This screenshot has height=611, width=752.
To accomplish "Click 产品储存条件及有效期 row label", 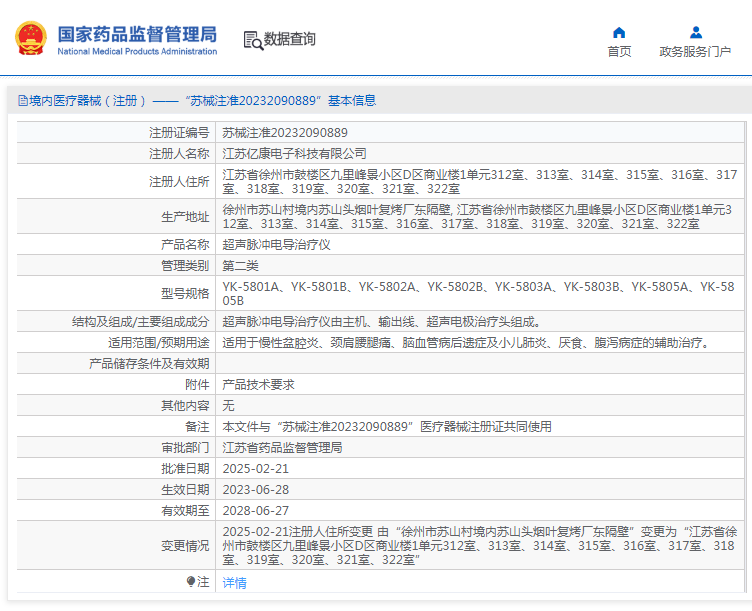I will (149, 364).
